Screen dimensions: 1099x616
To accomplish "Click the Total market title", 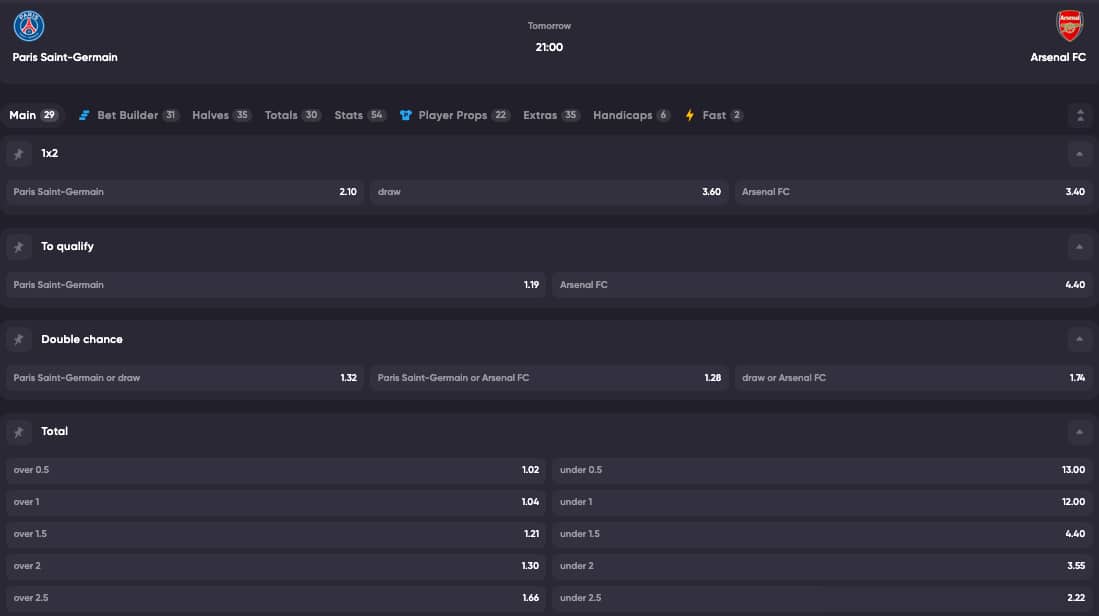I will (x=55, y=432).
